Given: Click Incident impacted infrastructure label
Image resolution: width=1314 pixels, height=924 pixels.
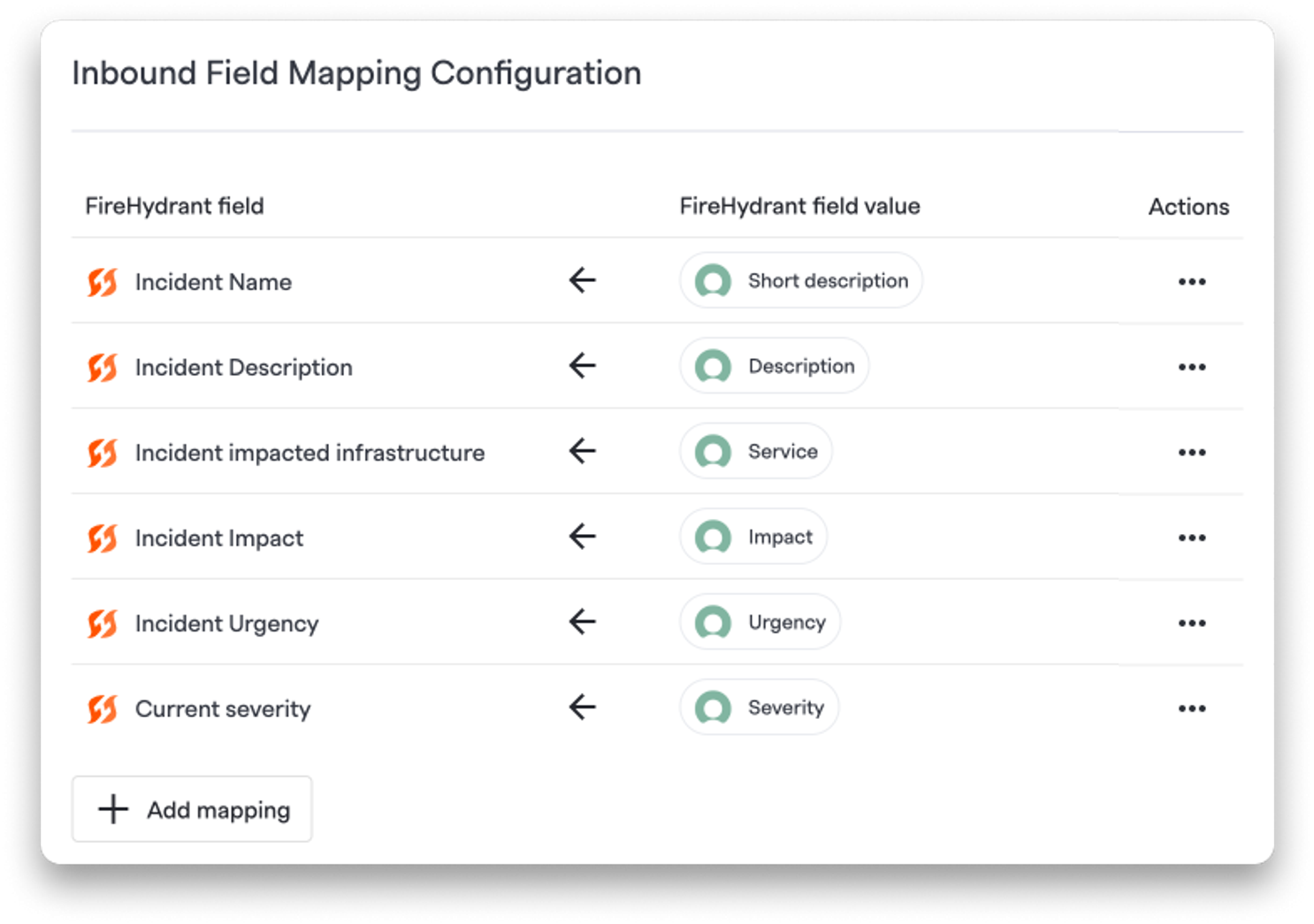Looking at the screenshot, I should [x=310, y=453].
